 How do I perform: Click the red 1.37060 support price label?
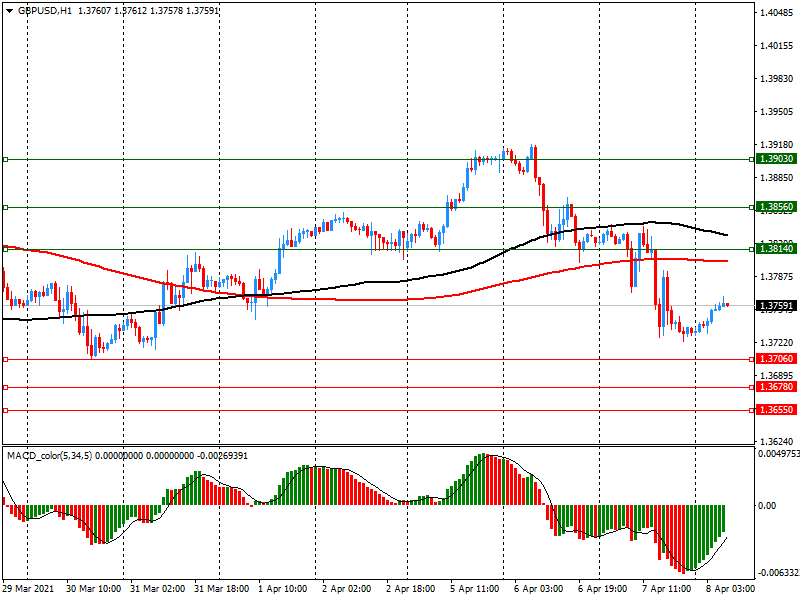(776, 359)
